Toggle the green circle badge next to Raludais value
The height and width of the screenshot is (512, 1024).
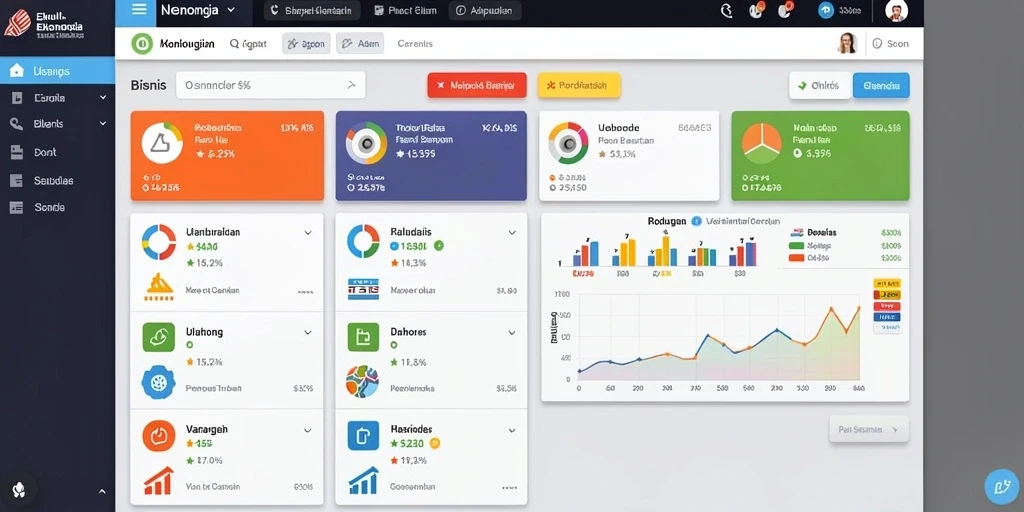click(x=439, y=246)
